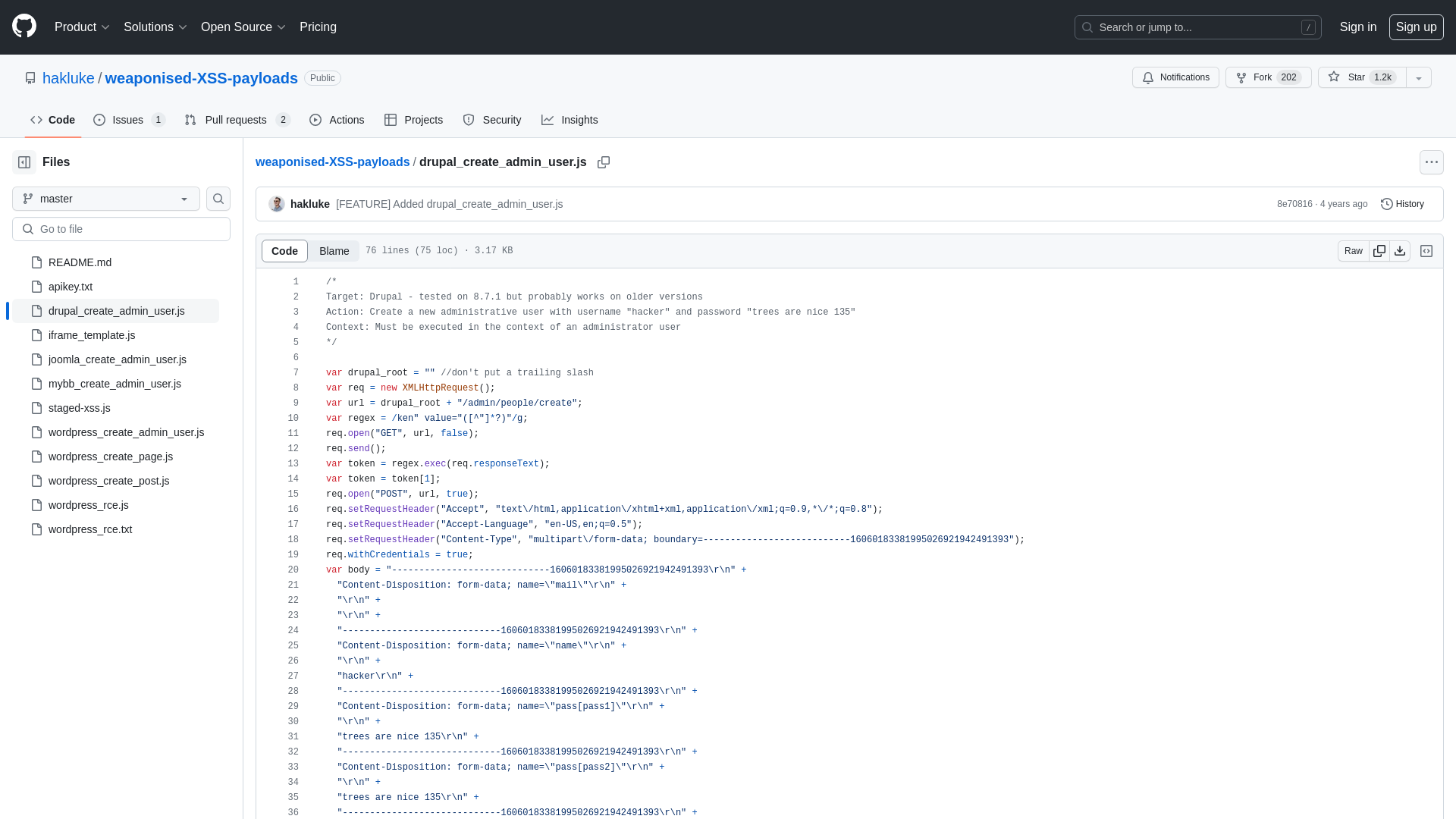Open apikey.txt in file tree
The image size is (1456, 819).
pos(115,287)
